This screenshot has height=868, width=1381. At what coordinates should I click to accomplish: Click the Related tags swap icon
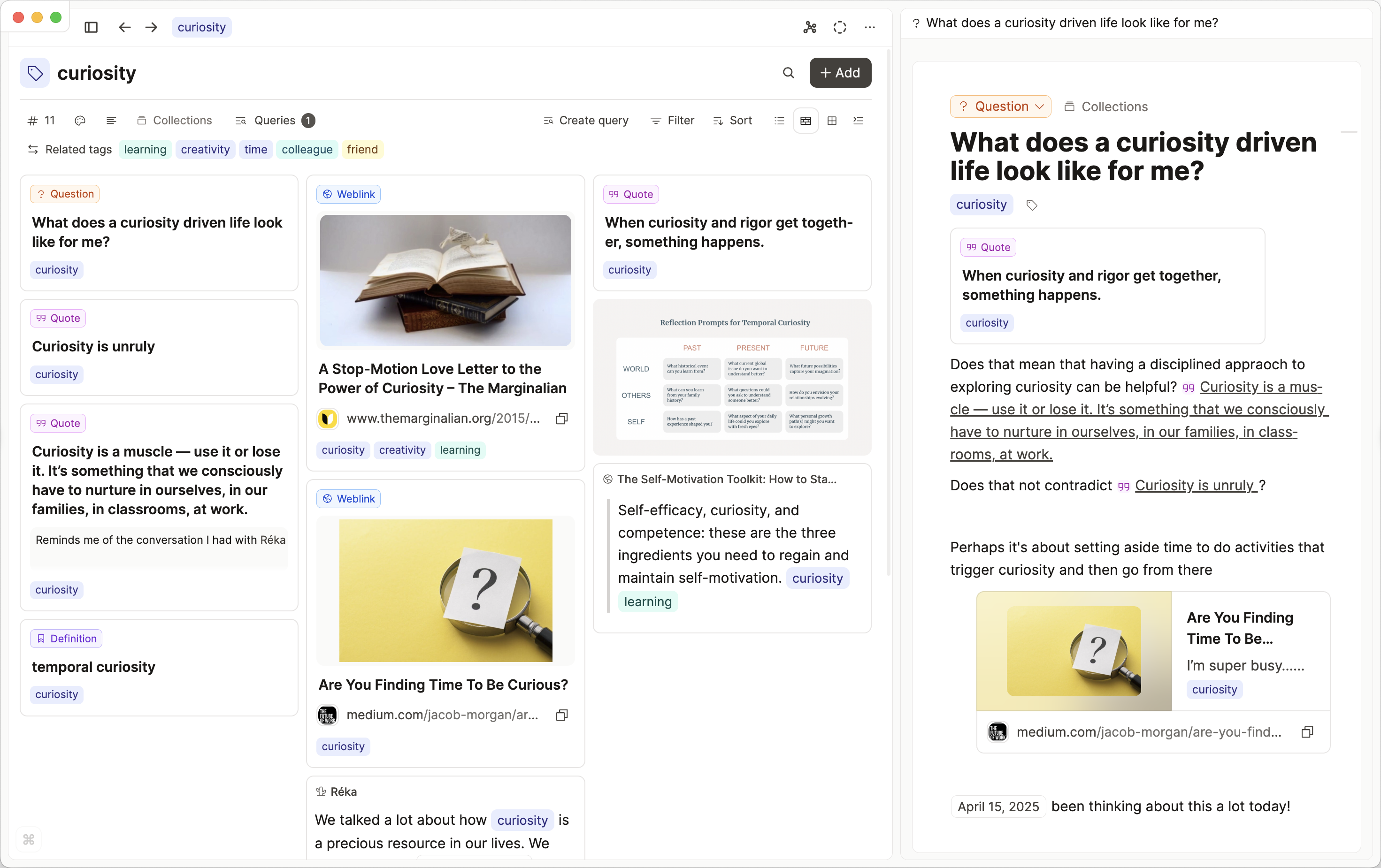tap(33, 150)
